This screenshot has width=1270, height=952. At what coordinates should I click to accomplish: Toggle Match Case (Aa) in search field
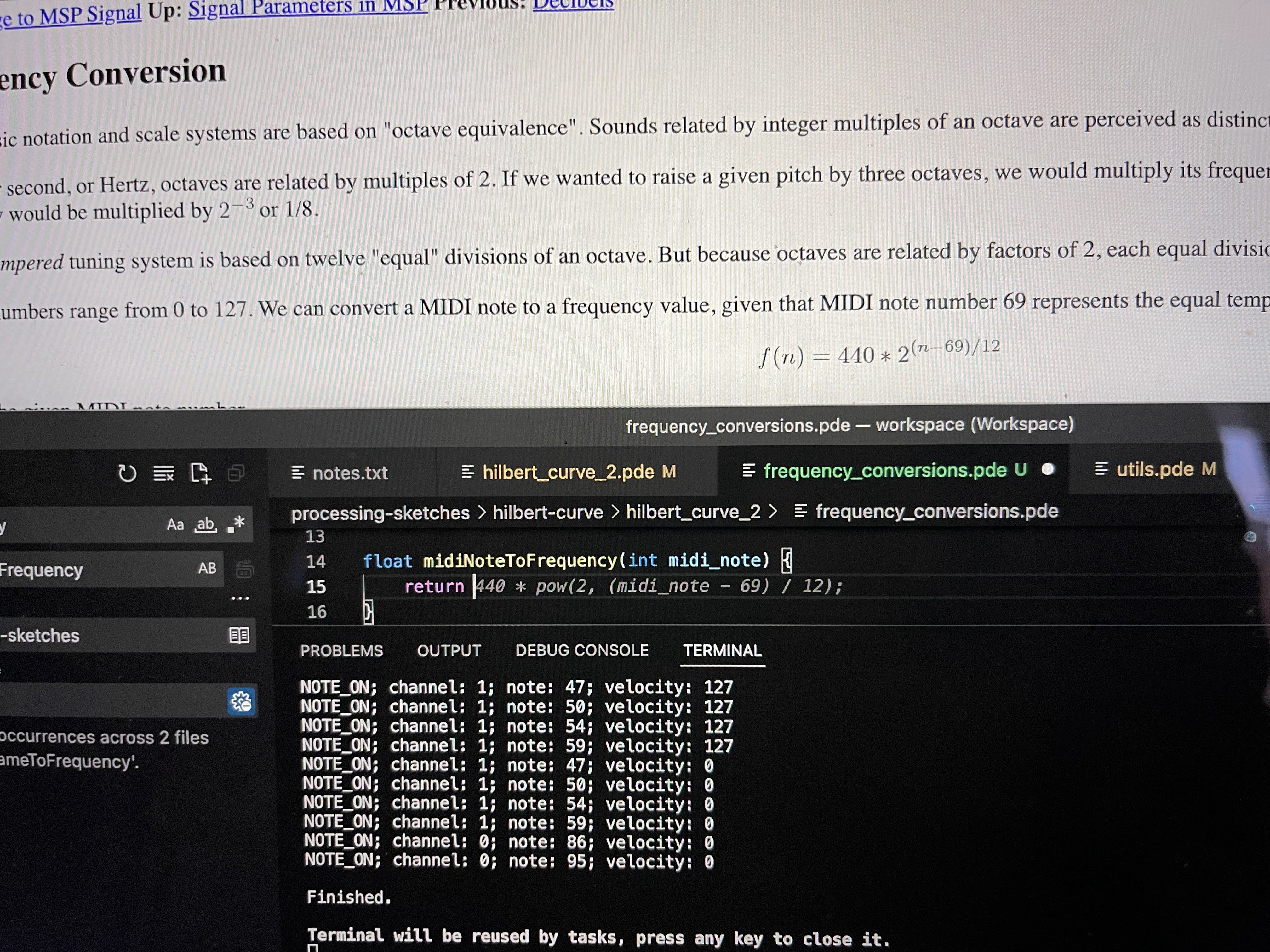tap(175, 524)
